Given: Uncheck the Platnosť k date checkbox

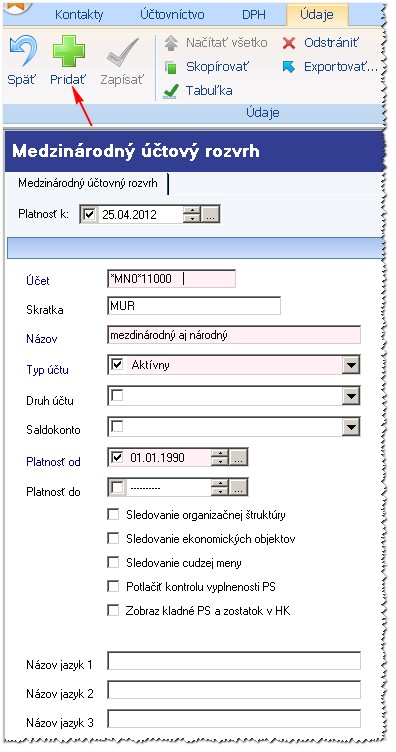Looking at the screenshot, I should (89, 214).
